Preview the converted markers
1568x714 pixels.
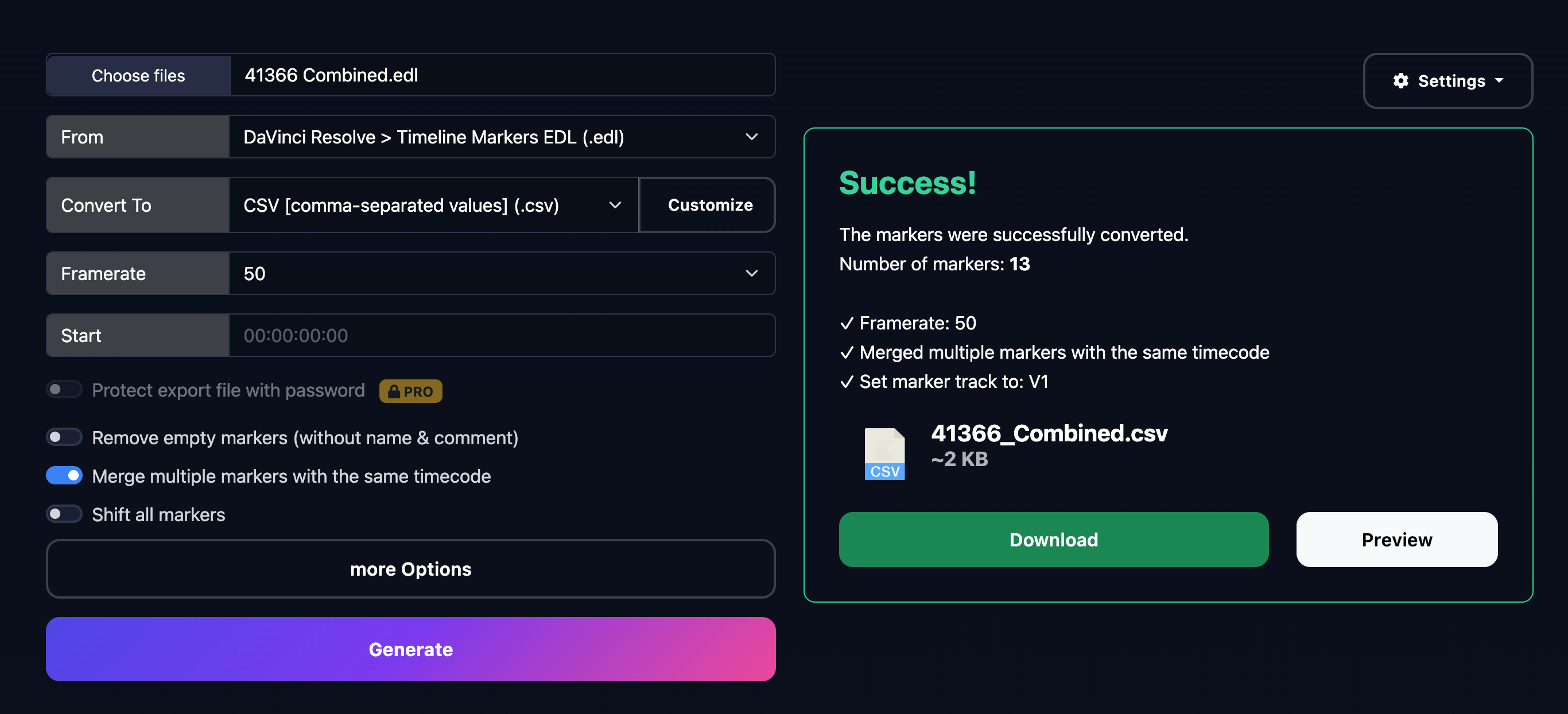pos(1396,540)
